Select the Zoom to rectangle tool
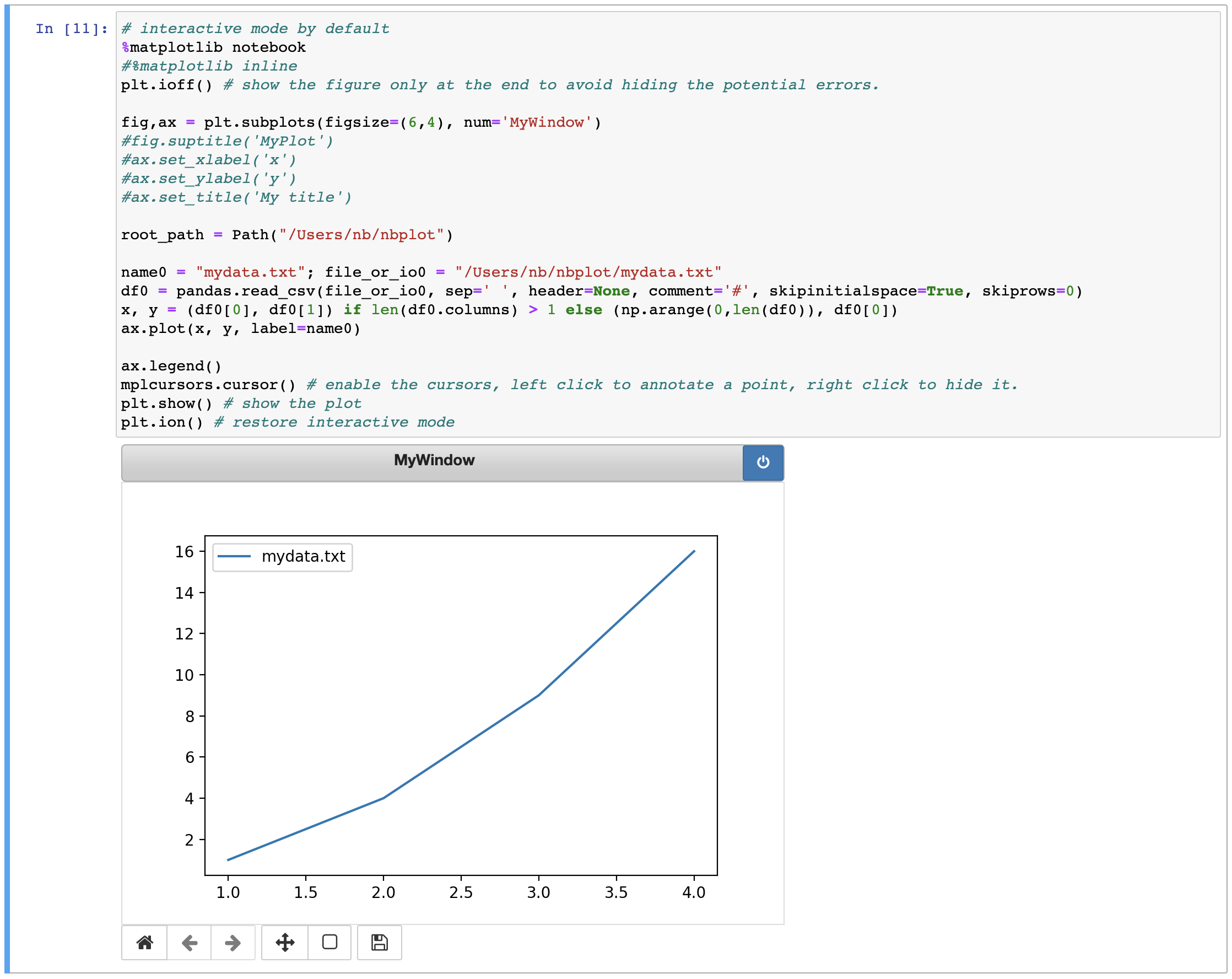This screenshot has height=979, width=1232. coord(329,942)
